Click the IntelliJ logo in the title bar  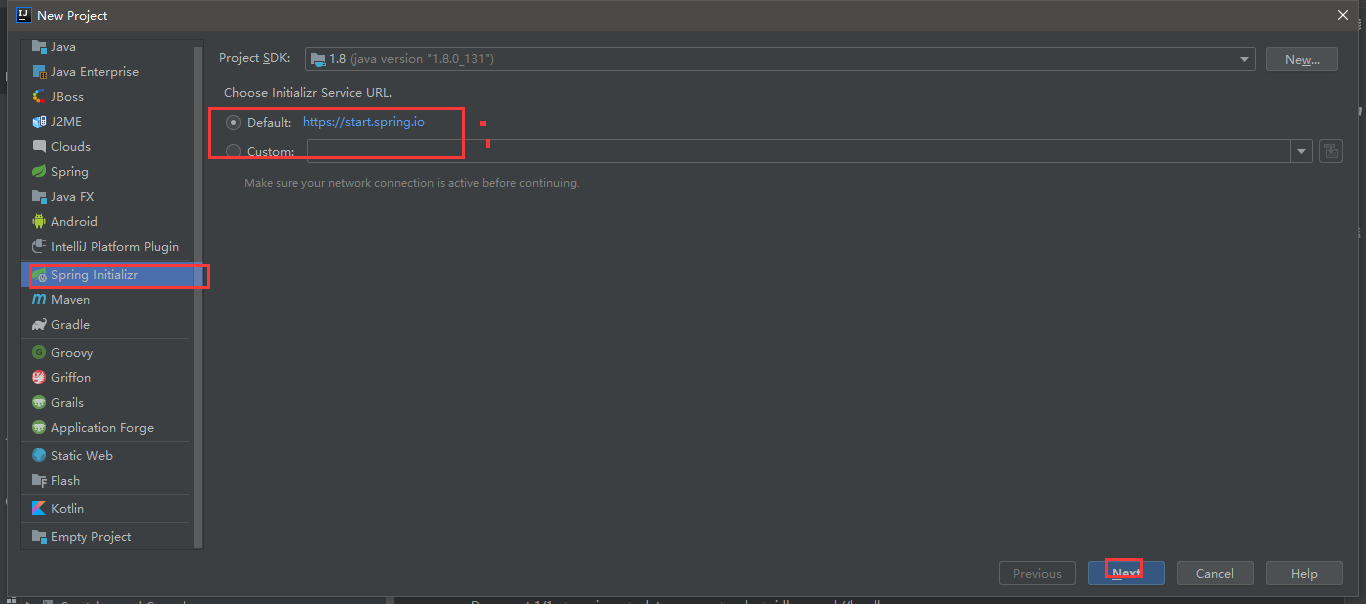24,15
